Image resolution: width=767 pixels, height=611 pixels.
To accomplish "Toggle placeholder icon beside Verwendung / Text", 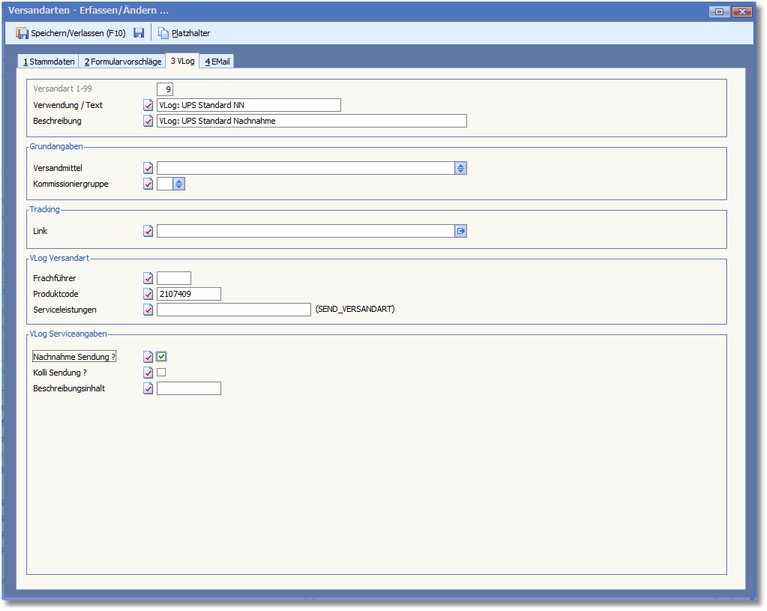I will [x=148, y=105].
